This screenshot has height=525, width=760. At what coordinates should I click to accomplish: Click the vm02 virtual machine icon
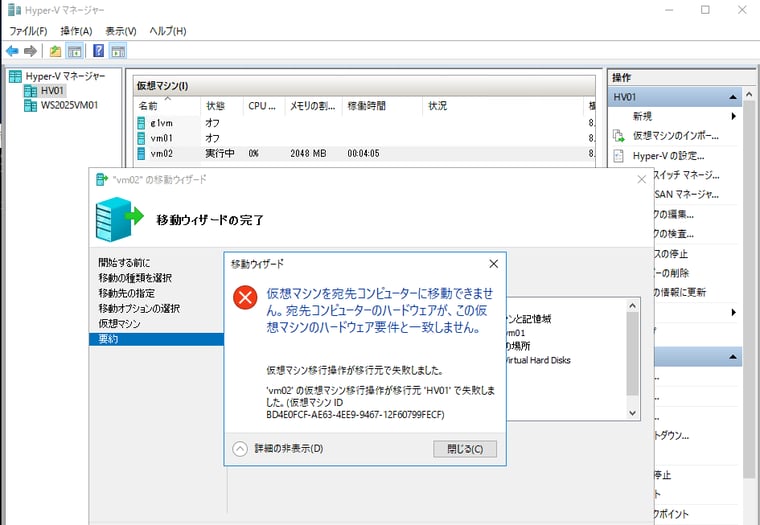[141, 153]
